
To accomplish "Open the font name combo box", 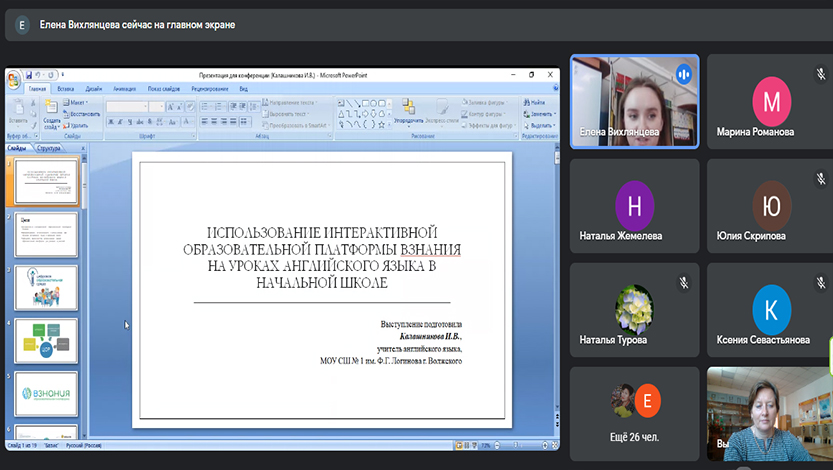I will click(127, 106).
